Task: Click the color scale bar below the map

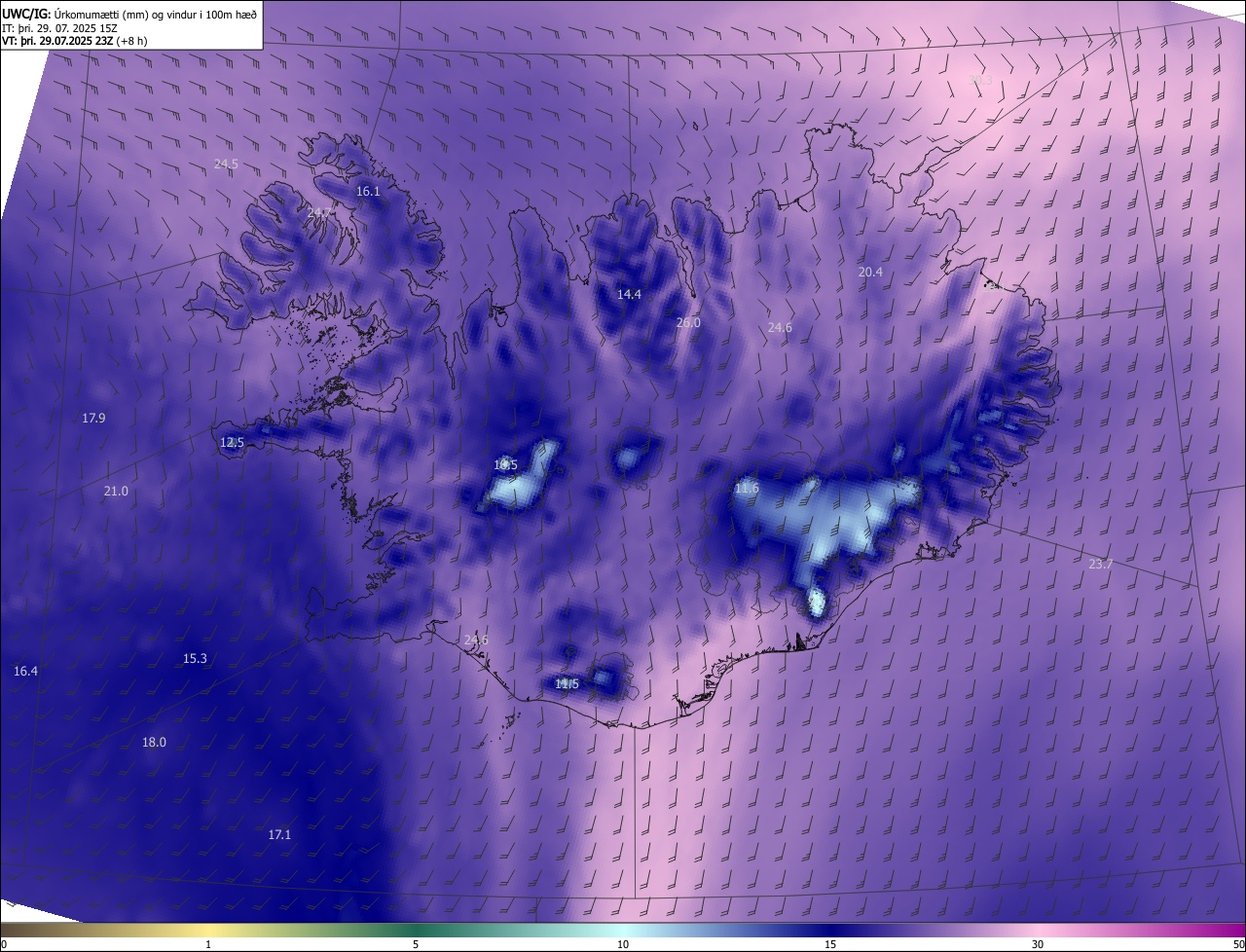Action: [623, 931]
